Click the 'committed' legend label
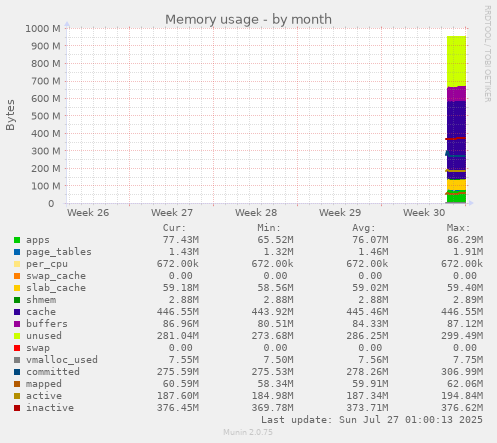 [x=53, y=372]
